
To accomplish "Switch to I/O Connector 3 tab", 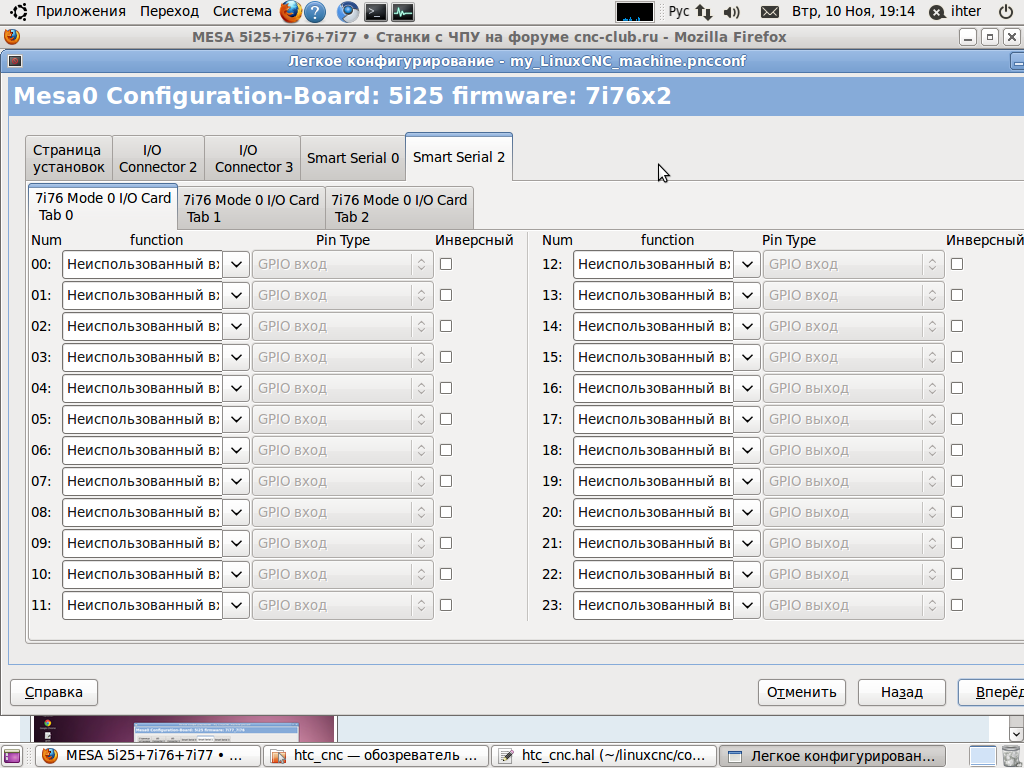I will (253, 158).
